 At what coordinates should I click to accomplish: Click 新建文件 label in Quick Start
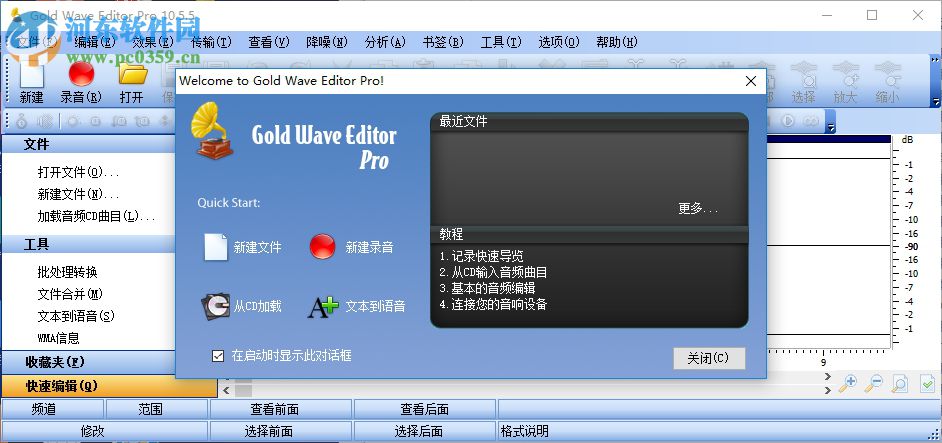257,247
